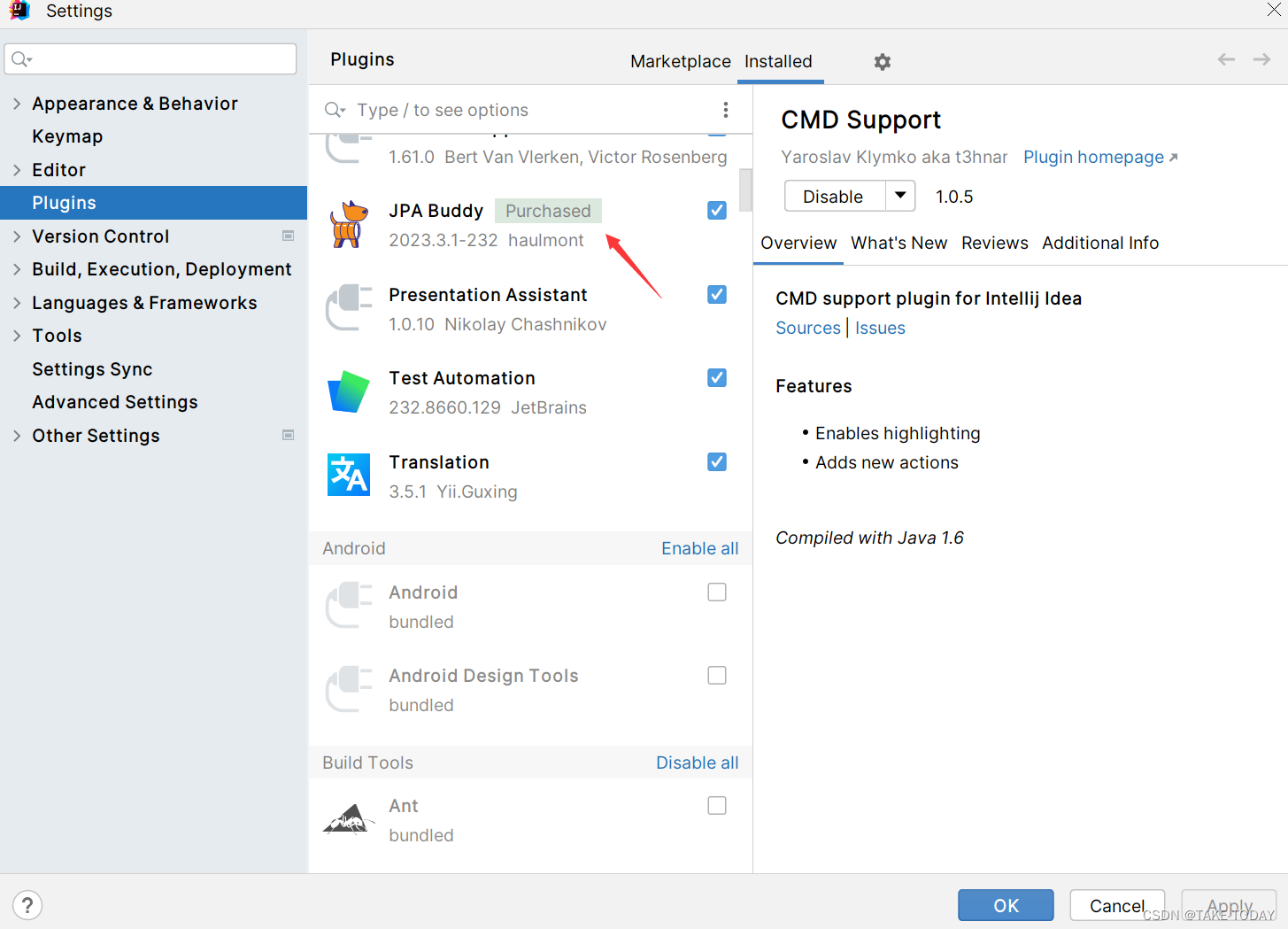Click the Other Settings project-level icon
Viewport: 1288px width, 929px height.
pyautogui.click(x=288, y=435)
